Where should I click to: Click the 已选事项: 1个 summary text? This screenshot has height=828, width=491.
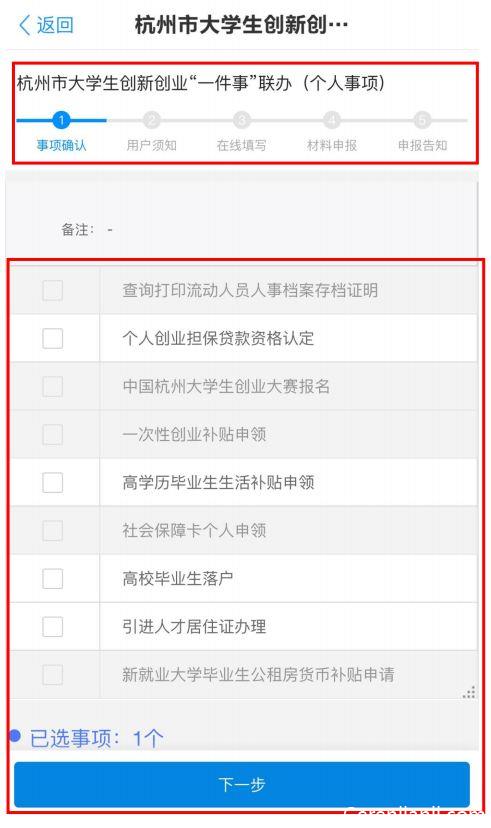coord(96,738)
